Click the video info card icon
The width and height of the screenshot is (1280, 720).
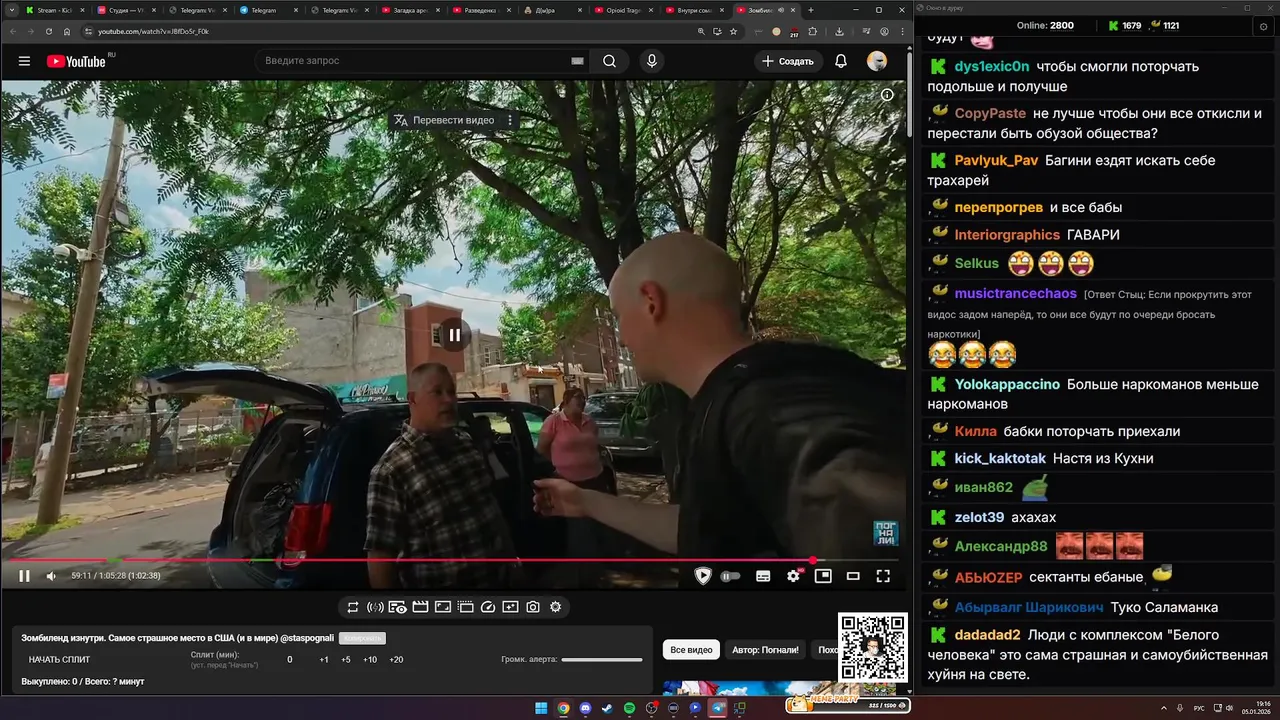[x=887, y=95]
